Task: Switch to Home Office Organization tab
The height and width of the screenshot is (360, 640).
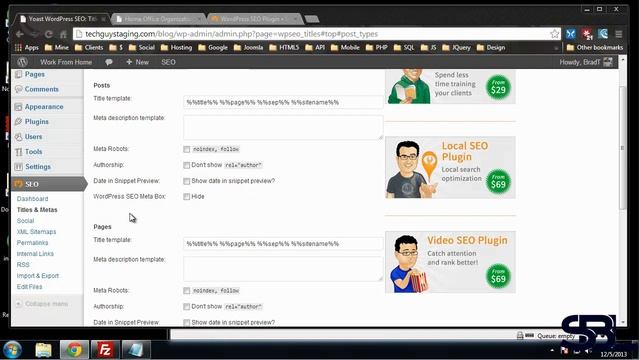Action: [158, 19]
